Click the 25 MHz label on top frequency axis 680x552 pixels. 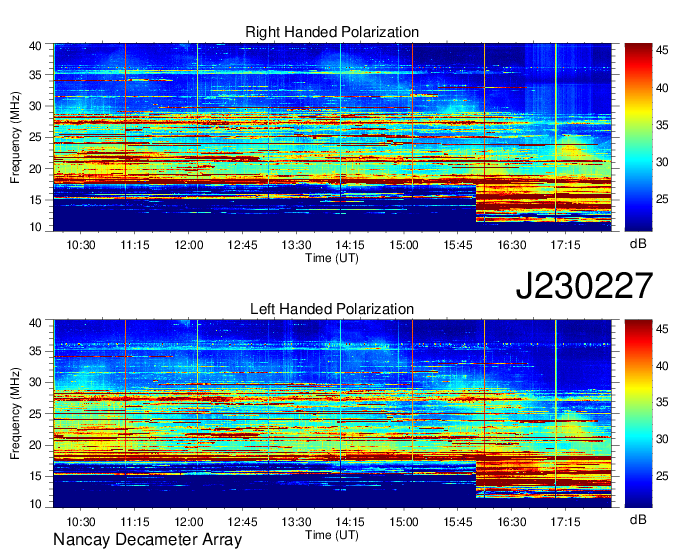point(35,137)
